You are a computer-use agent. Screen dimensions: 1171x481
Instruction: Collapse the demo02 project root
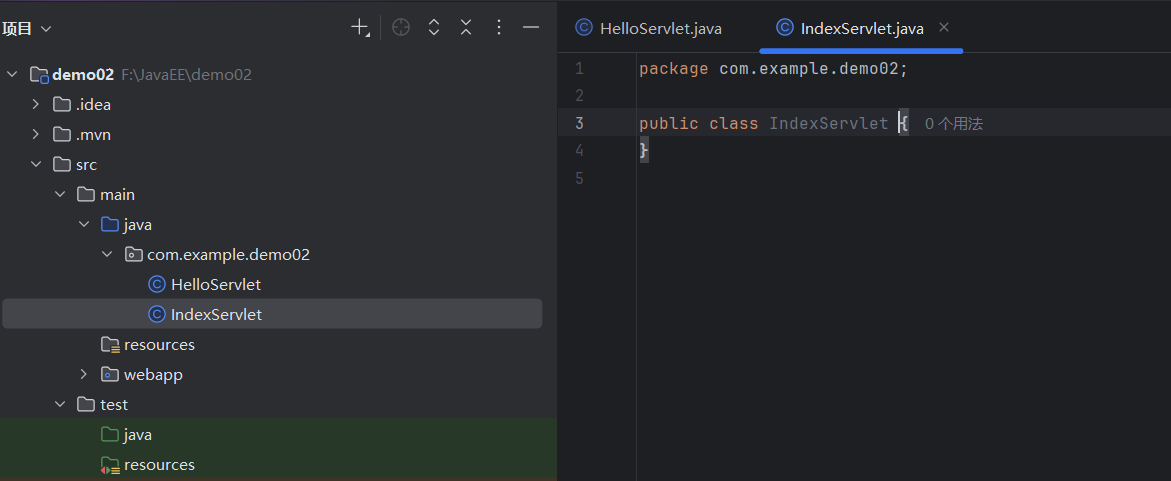[12, 75]
